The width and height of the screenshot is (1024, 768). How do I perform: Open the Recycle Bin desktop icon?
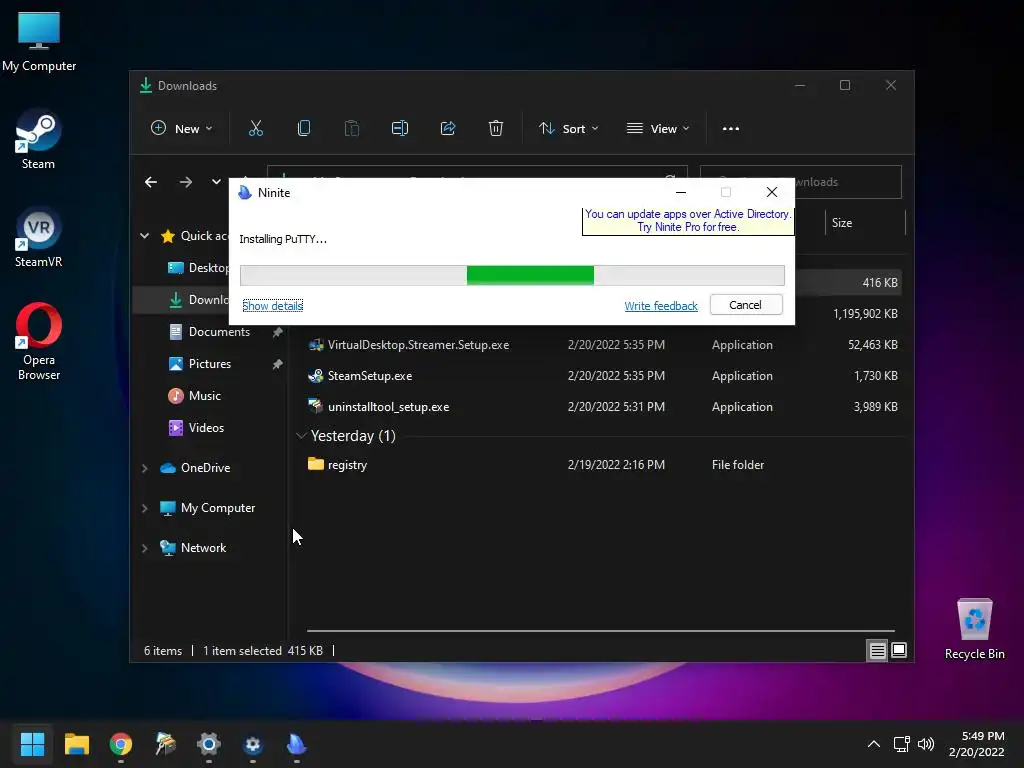click(974, 630)
